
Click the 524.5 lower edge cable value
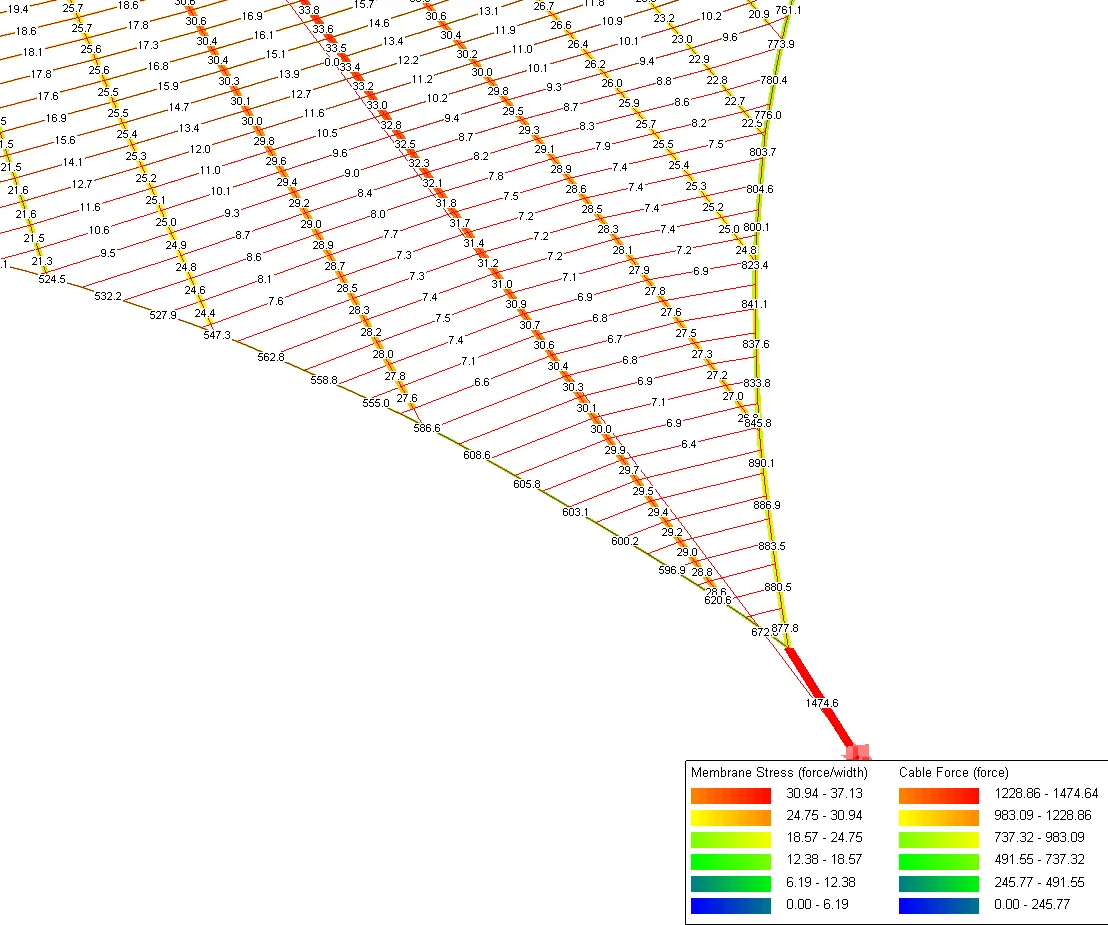[52, 279]
